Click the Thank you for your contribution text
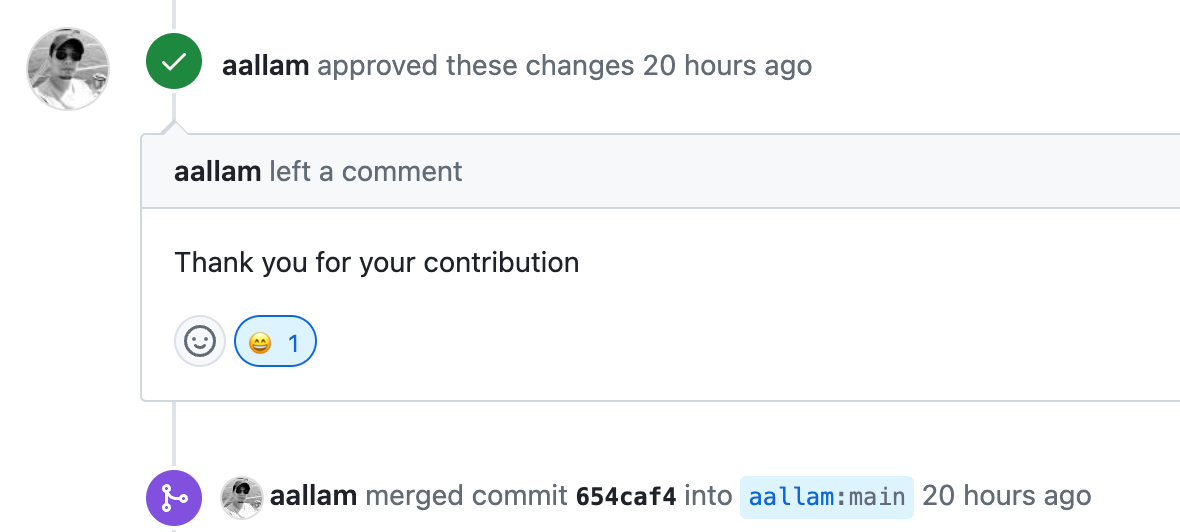Screen dimensions: 1180x532 coord(377,263)
